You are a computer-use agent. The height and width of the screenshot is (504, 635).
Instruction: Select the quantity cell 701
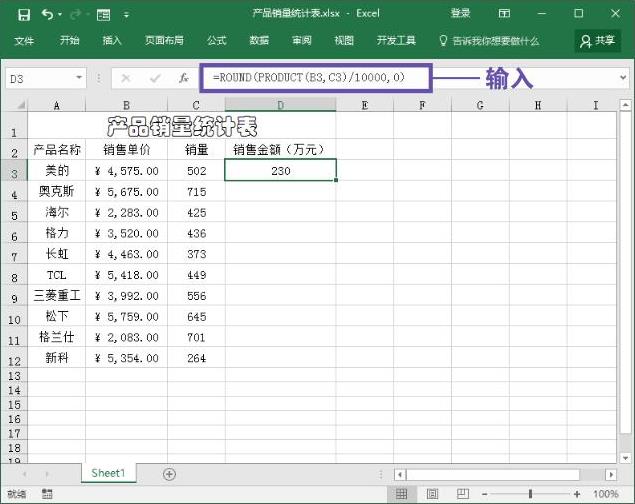point(196,337)
